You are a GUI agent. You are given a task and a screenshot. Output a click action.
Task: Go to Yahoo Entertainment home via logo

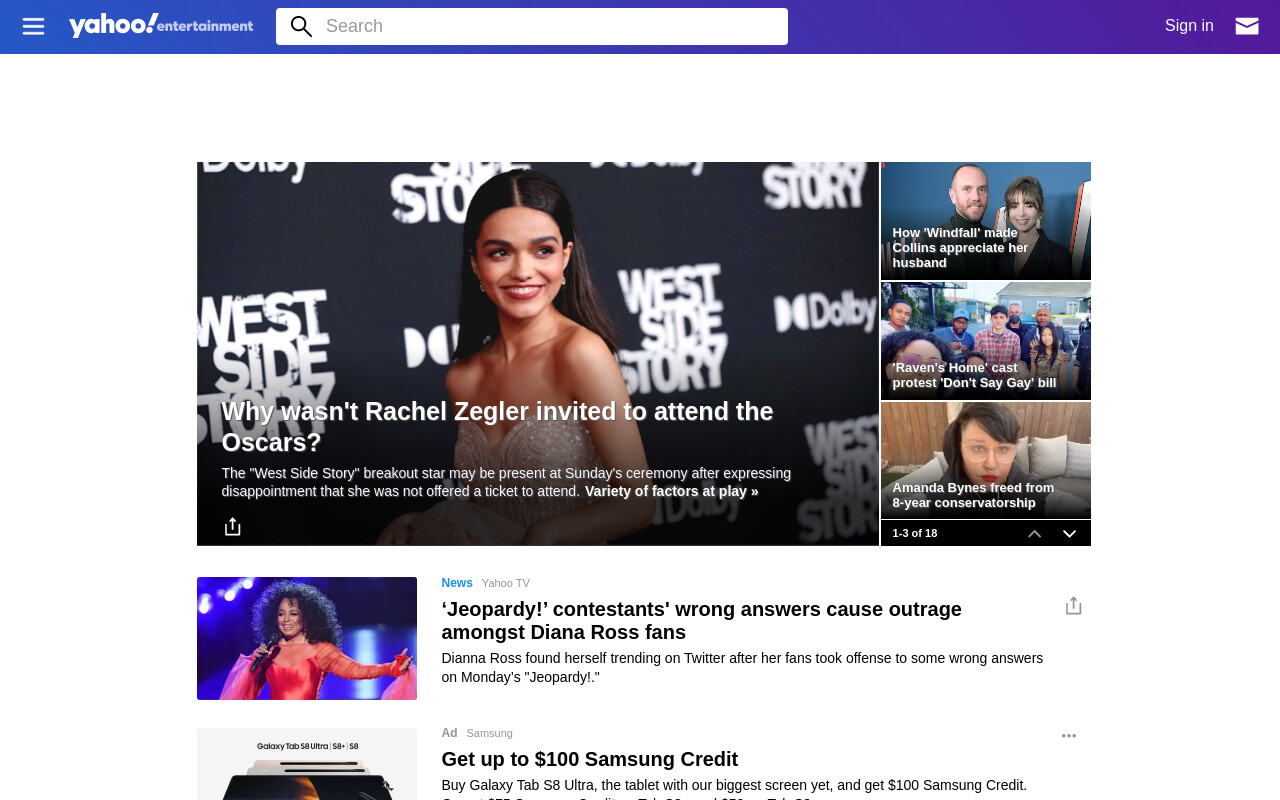[161, 25]
